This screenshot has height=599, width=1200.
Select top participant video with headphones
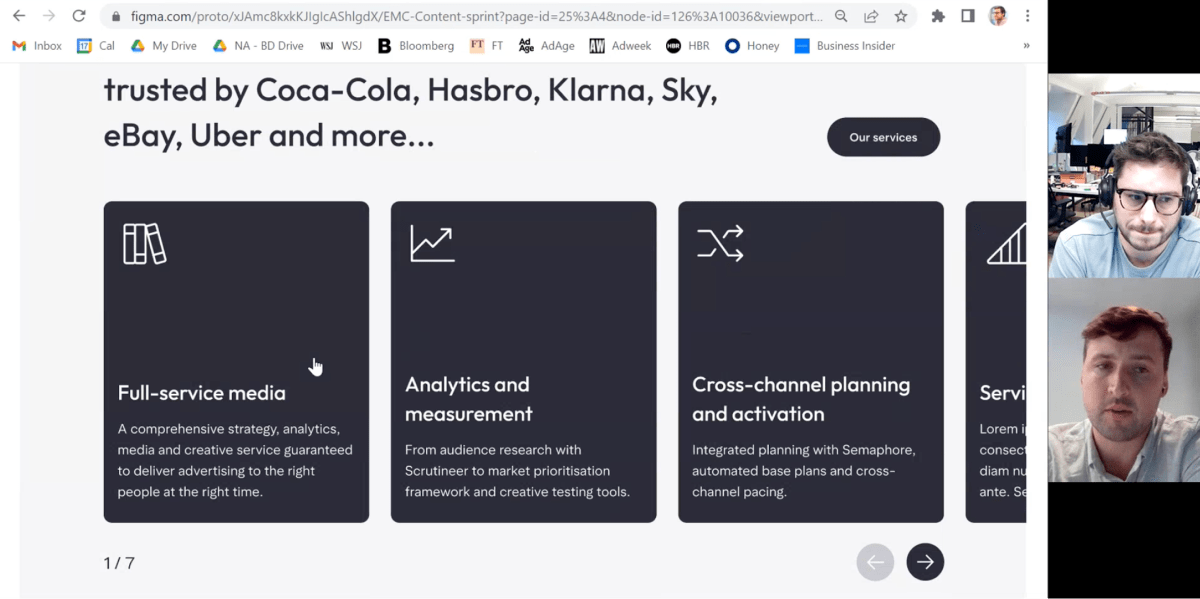(x=1124, y=176)
